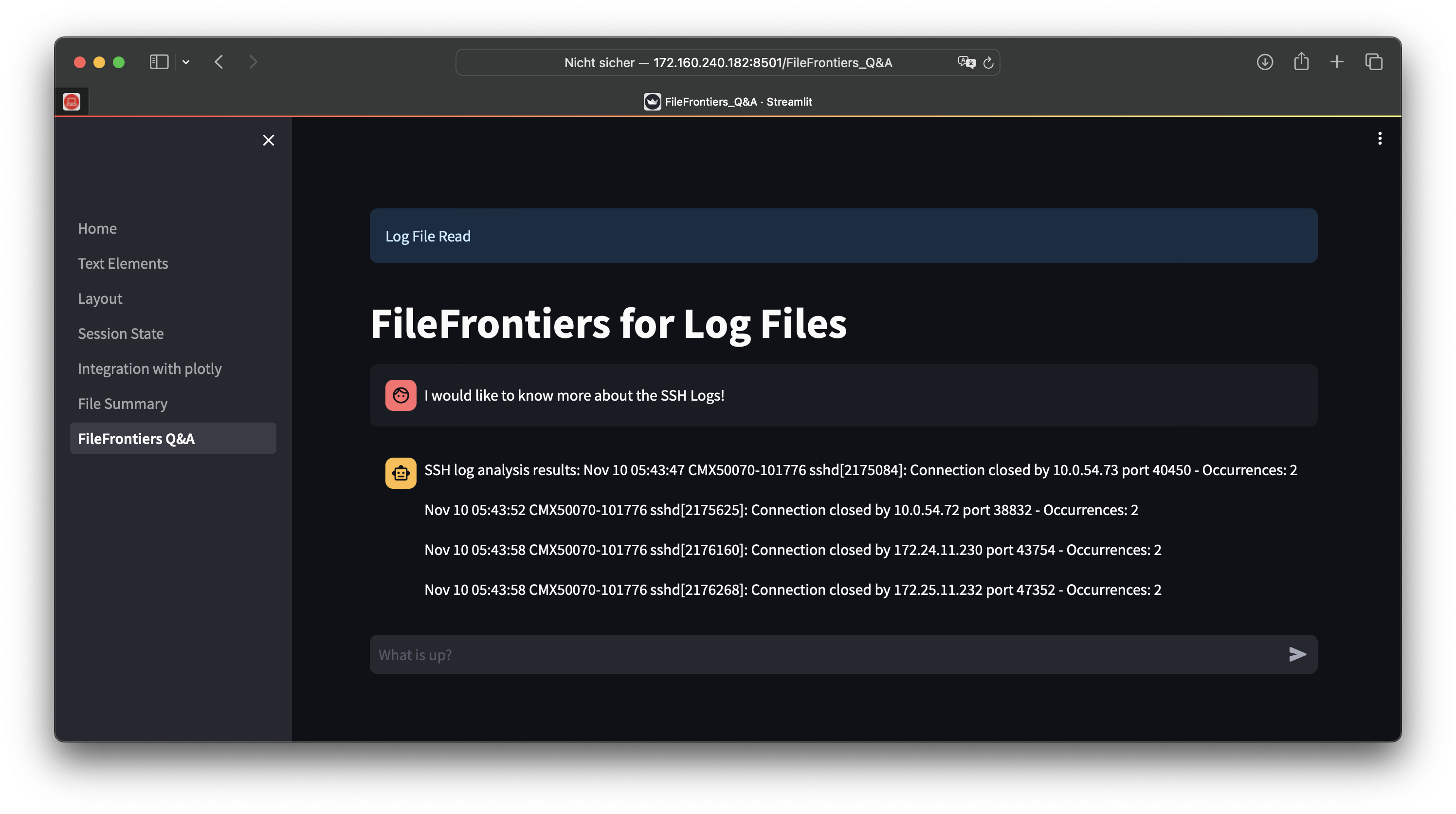Navigate to Session State page
This screenshot has width=1456, height=814.
click(x=120, y=333)
